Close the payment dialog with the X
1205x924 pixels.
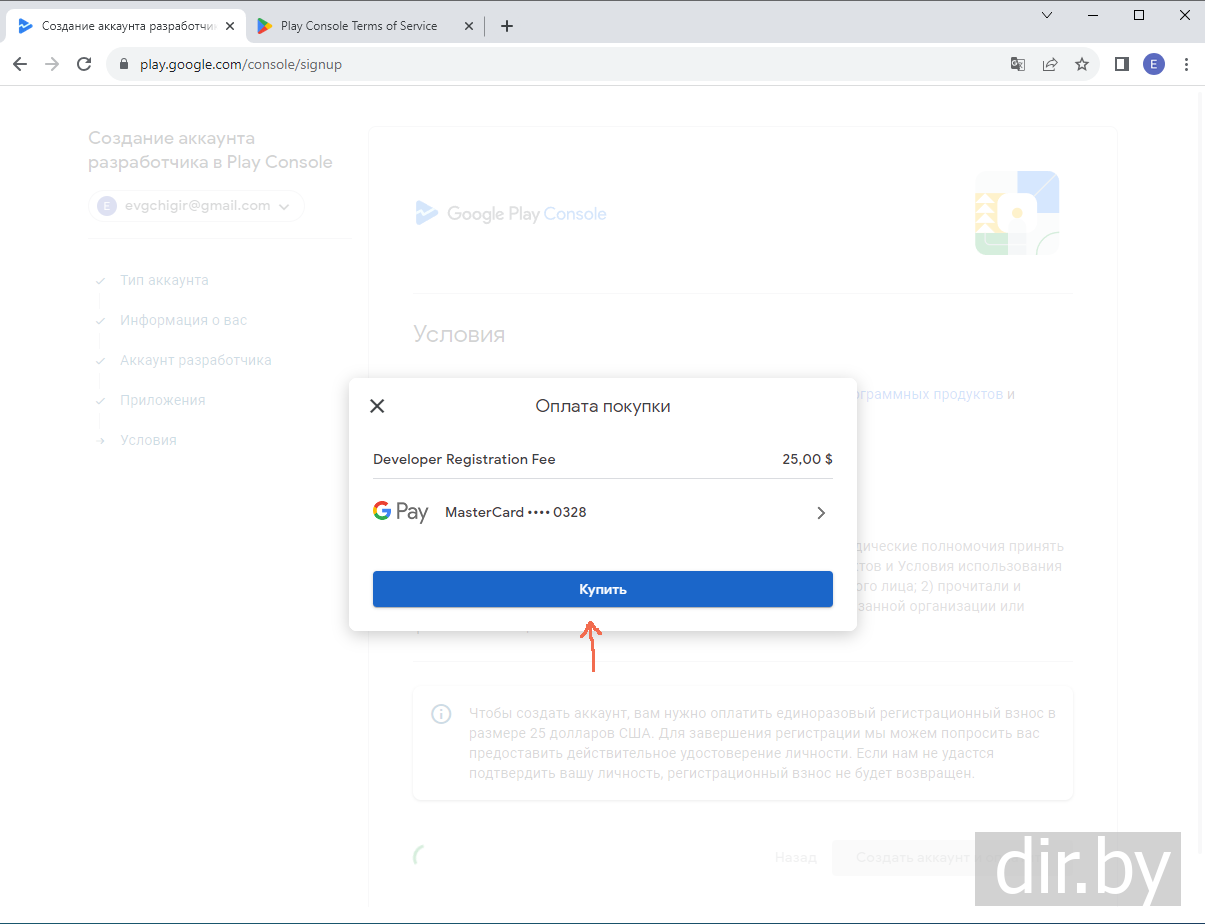point(377,406)
